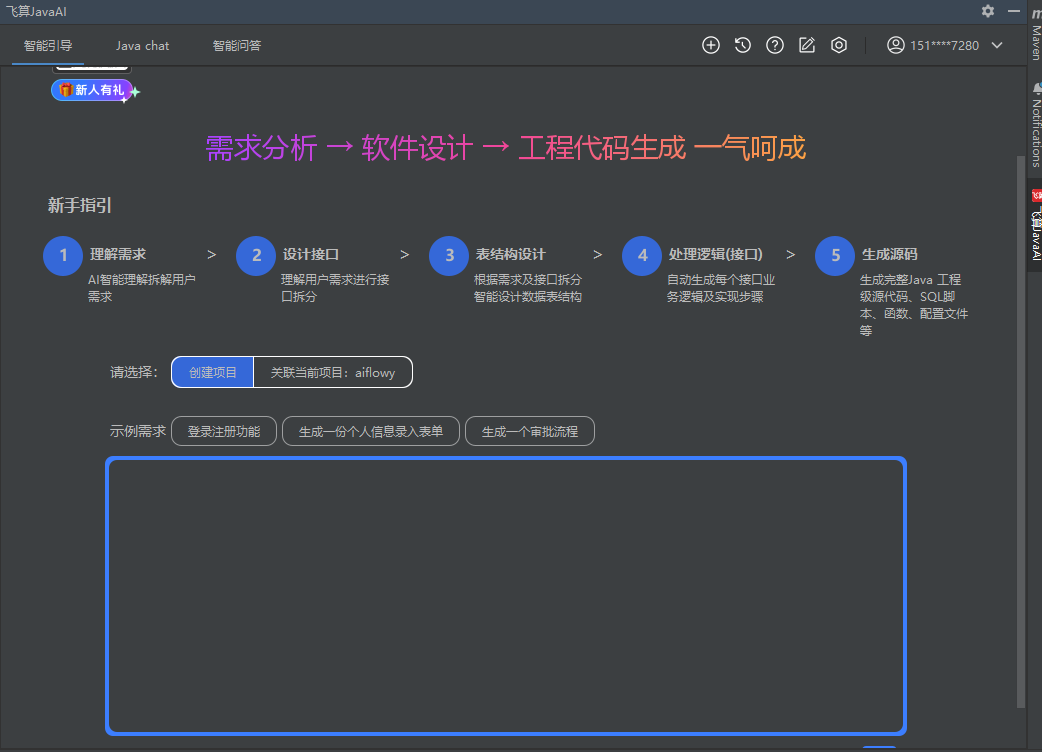
Task: Click the help question mark icon
Action: (774, 45)
